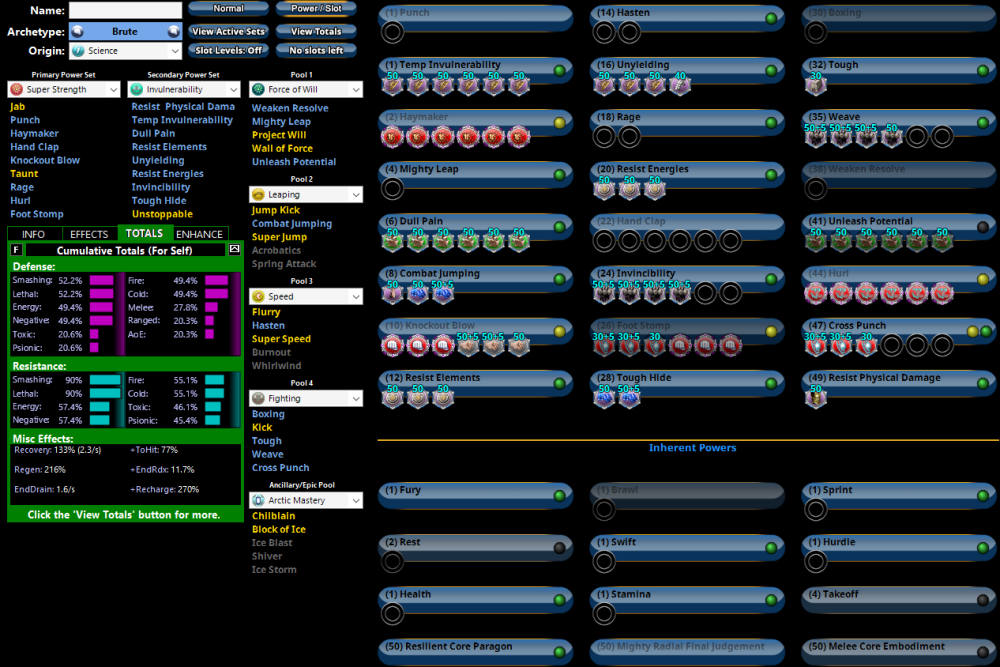Click the Smashing resistance bar
This screenshot has width=1000, height=667.
coord(104,380)
